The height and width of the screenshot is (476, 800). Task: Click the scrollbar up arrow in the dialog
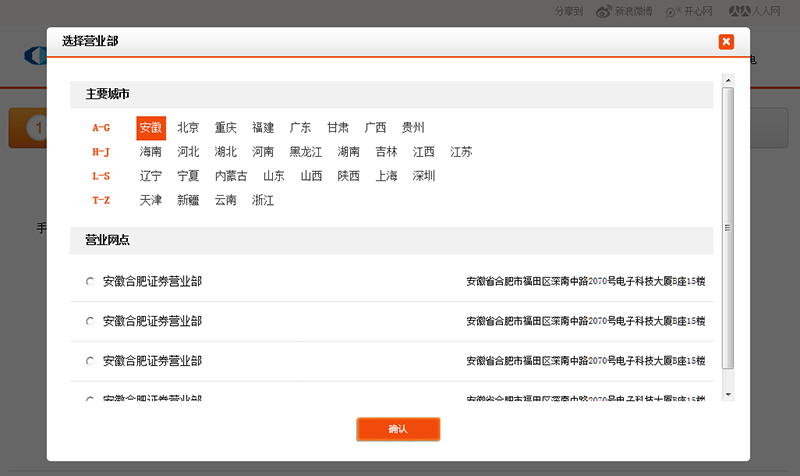click(x=728, y=80)
